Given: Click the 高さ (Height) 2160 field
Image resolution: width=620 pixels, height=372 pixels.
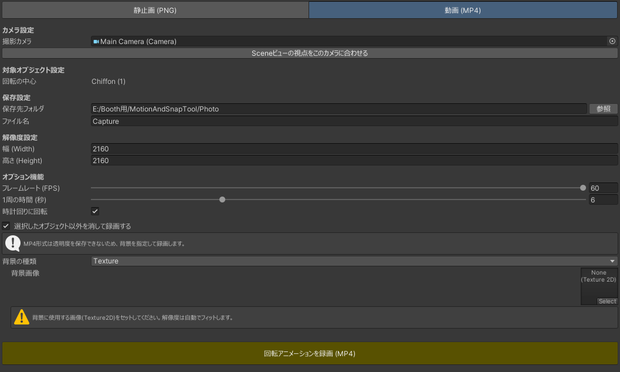Looking at the screenshot, I should click(354, 161).
